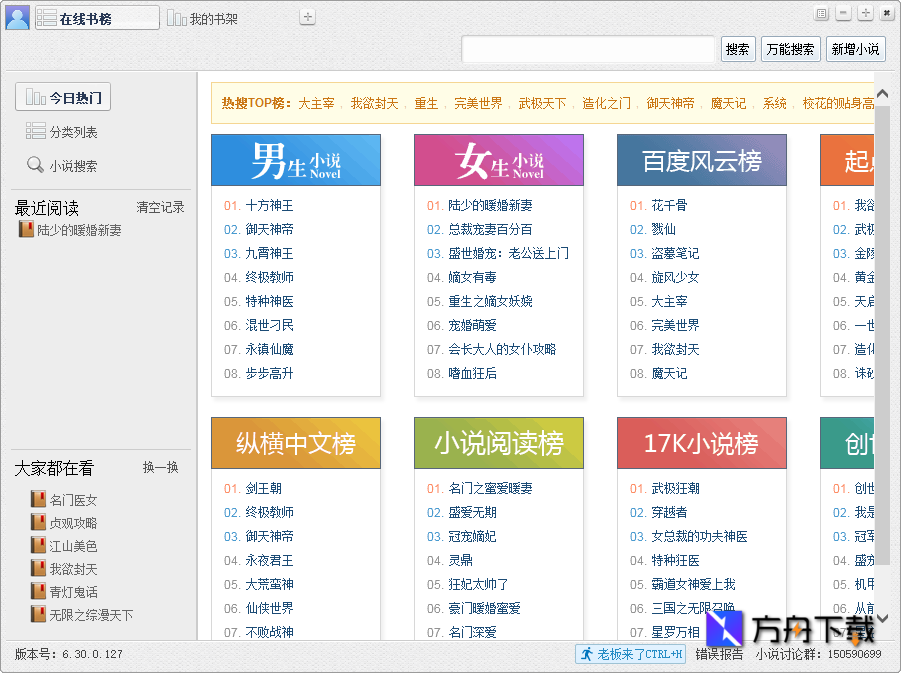Click the book icon beside 陆少的暖婚新妻

pos(25,228)
